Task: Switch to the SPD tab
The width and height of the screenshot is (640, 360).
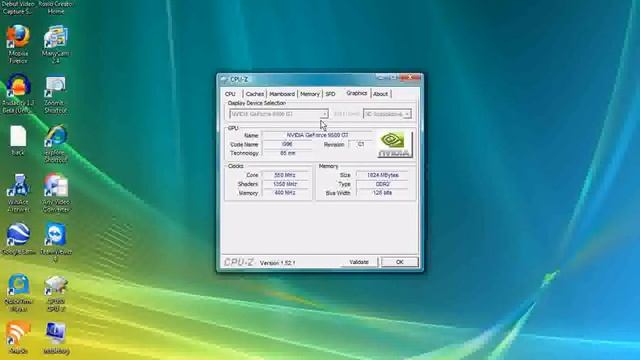Action: pyautogui.click(x=330, y=94)
